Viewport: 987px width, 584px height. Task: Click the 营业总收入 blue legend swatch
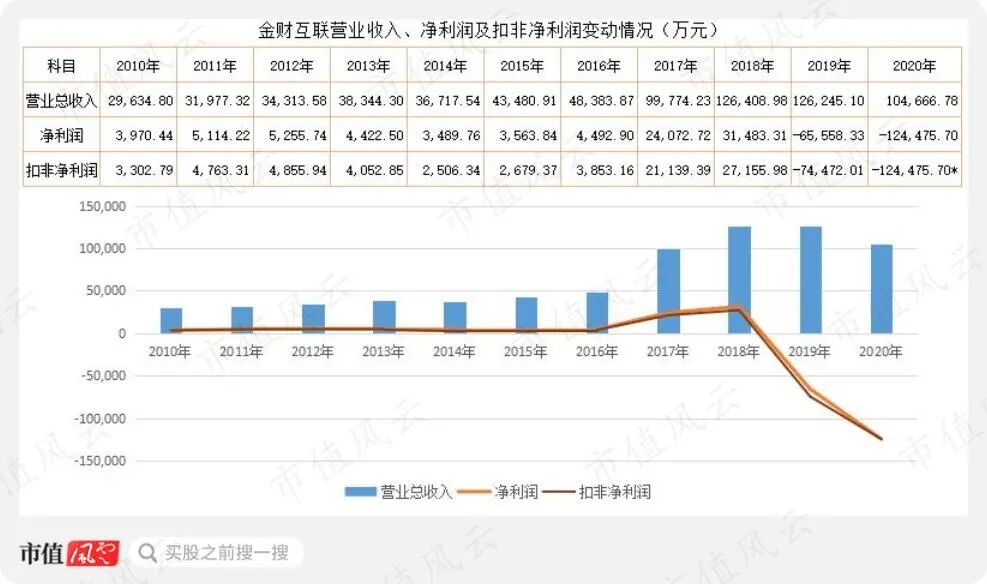360,492
